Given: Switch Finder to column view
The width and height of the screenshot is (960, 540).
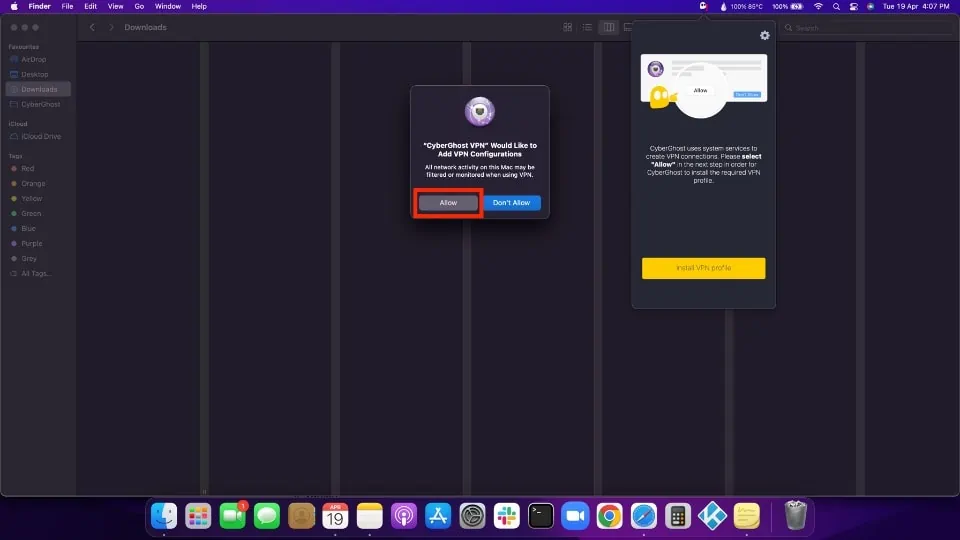Looking at the screenshot, I should [609, 28].
